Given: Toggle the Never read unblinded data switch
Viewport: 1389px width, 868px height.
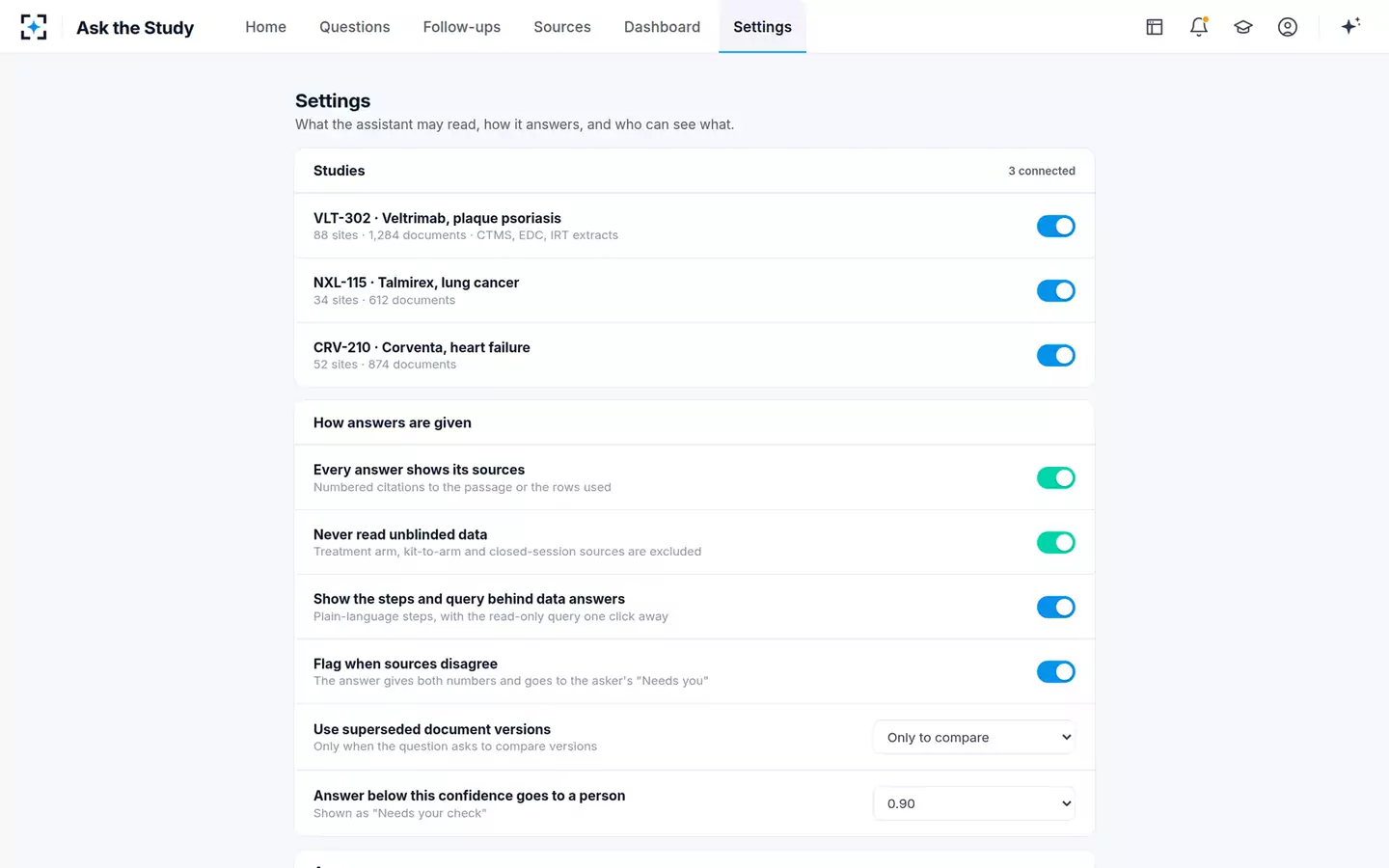Looking at the screenshot, I should (1056, 542).
